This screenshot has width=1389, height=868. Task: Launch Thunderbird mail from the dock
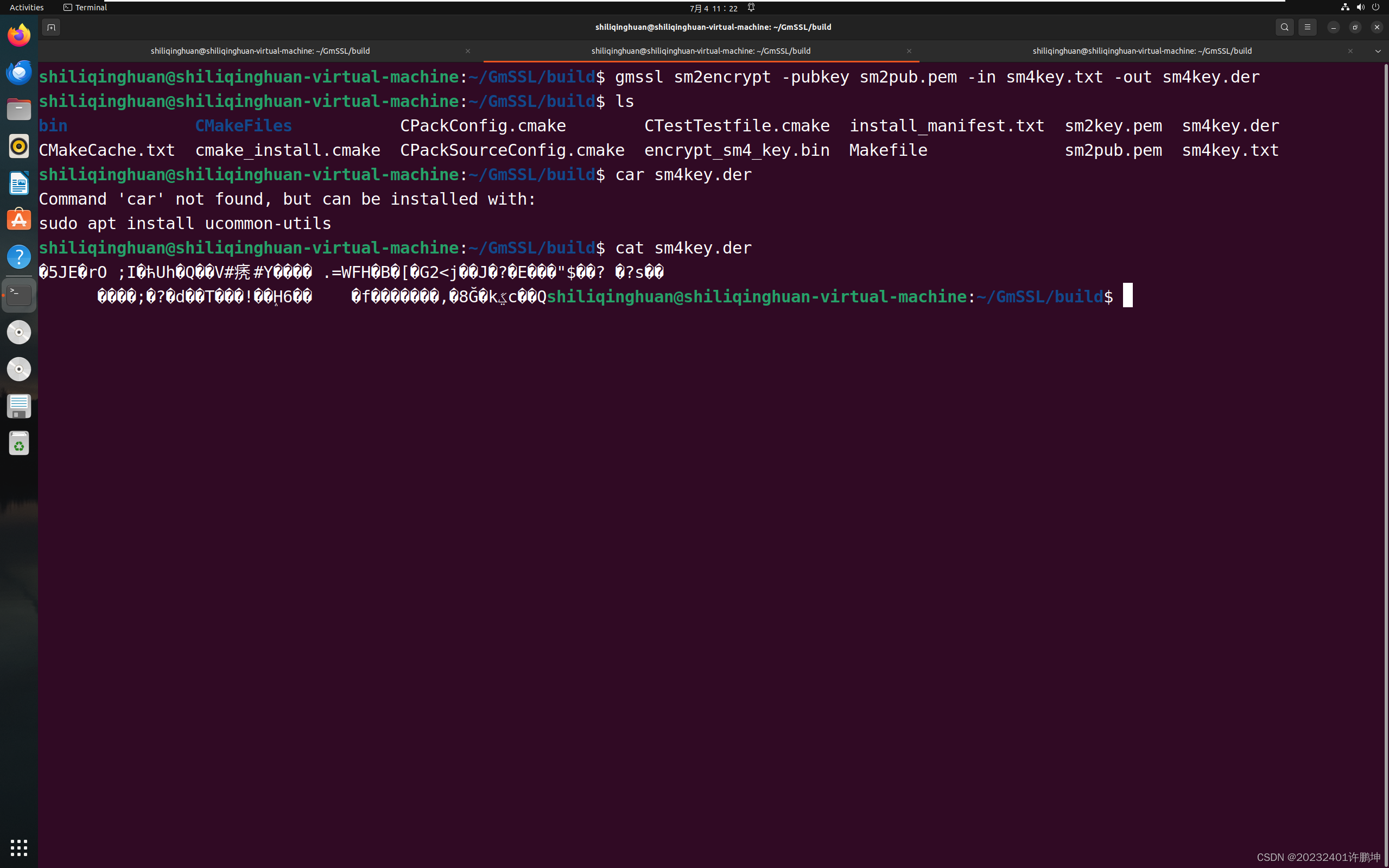pyautogui.click(x=19, y=72)
